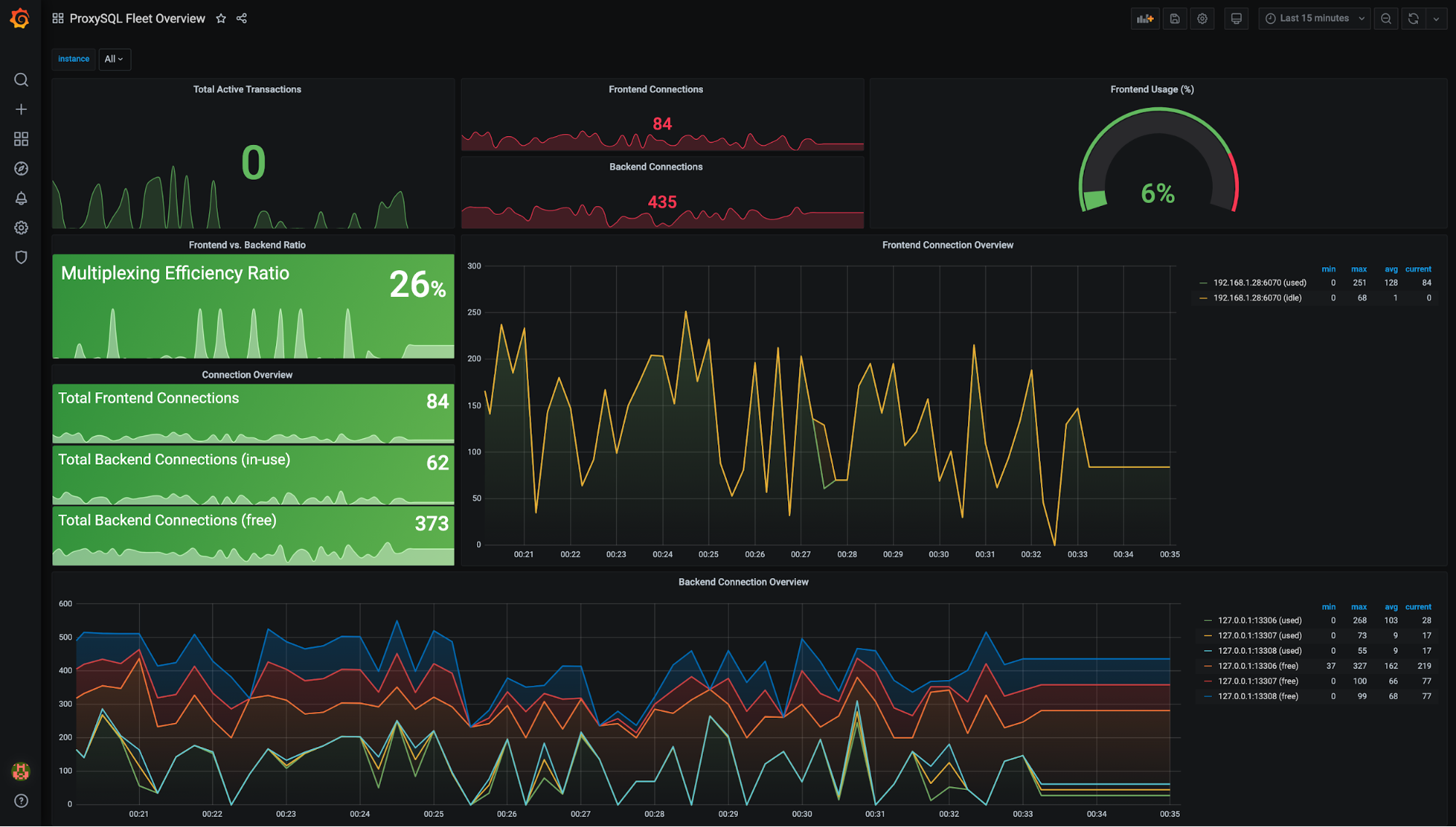Viewport: 1456px width, 827px height.
Task: Sort frontend legend by avg column
Action: pos(1390,269)
